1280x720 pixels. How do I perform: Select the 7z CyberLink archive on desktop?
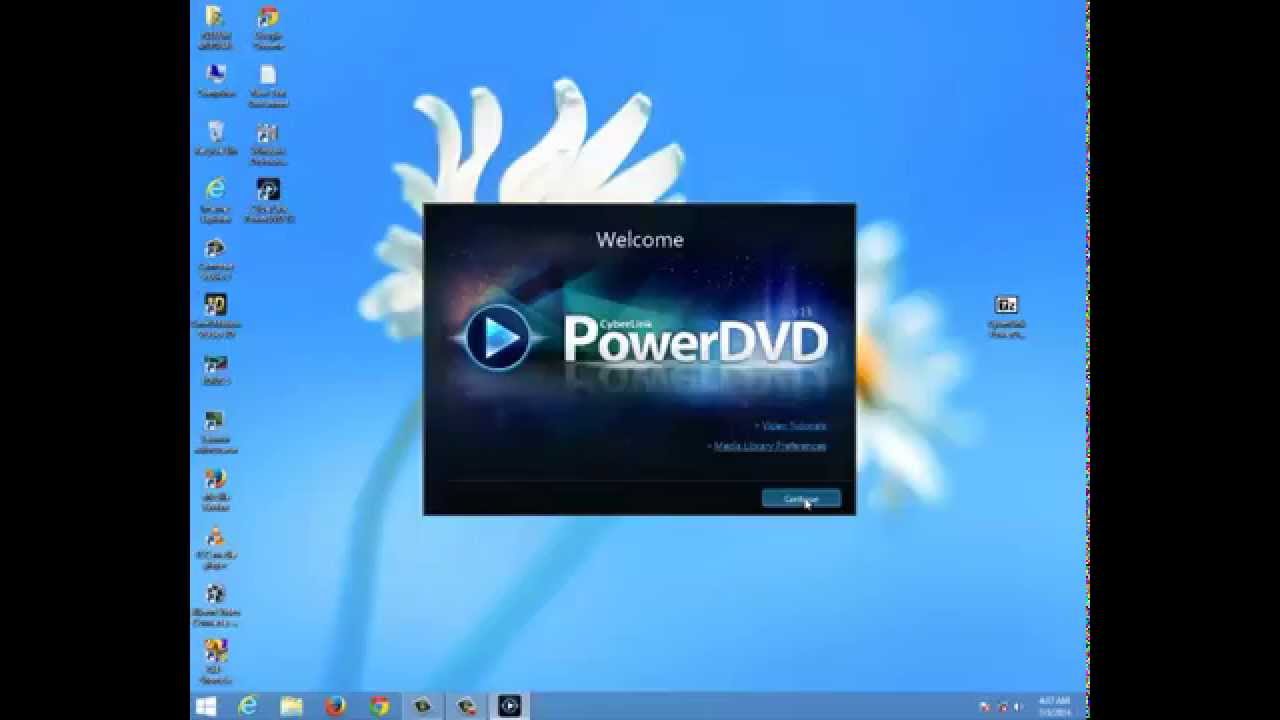1006,316
